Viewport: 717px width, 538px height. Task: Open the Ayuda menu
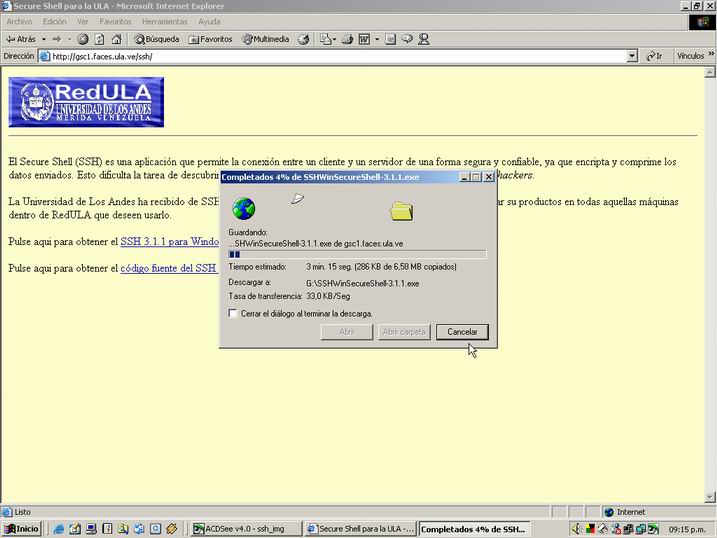click(209, 21)
